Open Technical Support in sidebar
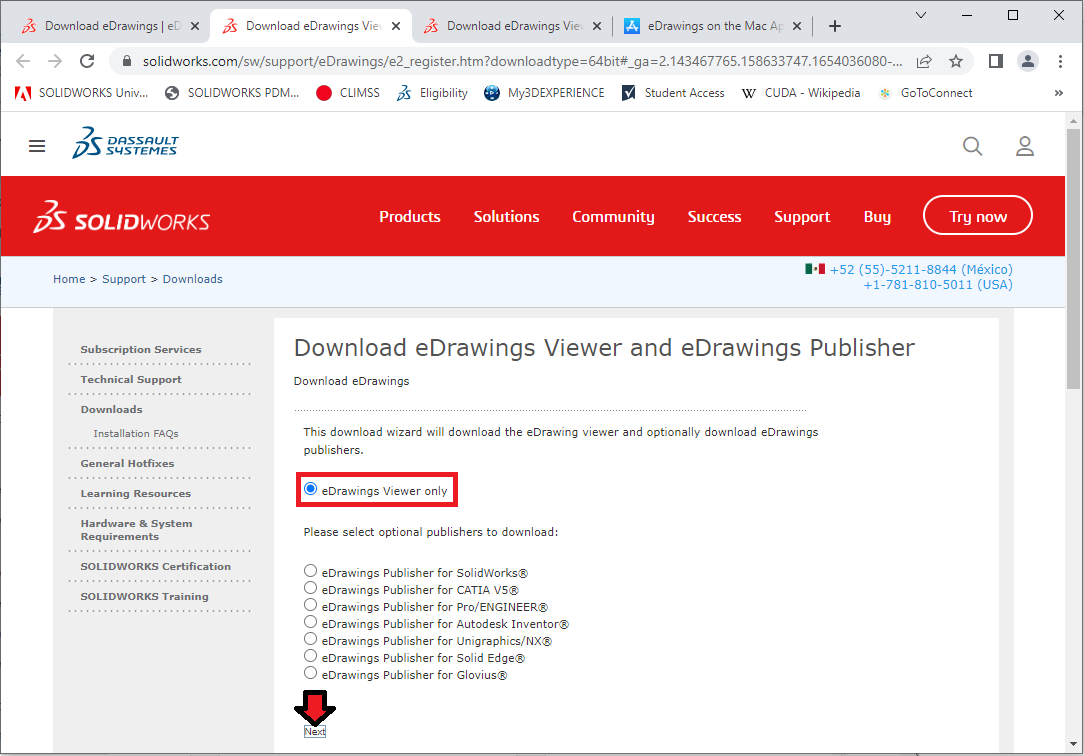This screenshot has height=756, width=1084. click(131, 379)
